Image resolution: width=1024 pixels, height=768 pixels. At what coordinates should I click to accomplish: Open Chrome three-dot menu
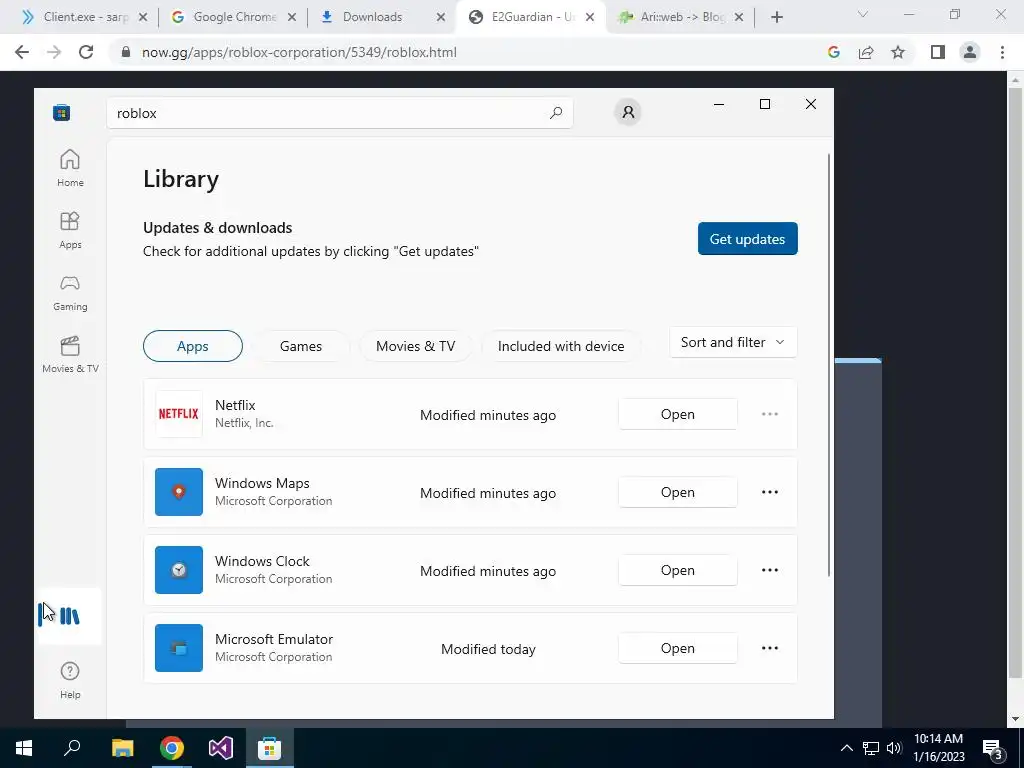[1002, 52]
